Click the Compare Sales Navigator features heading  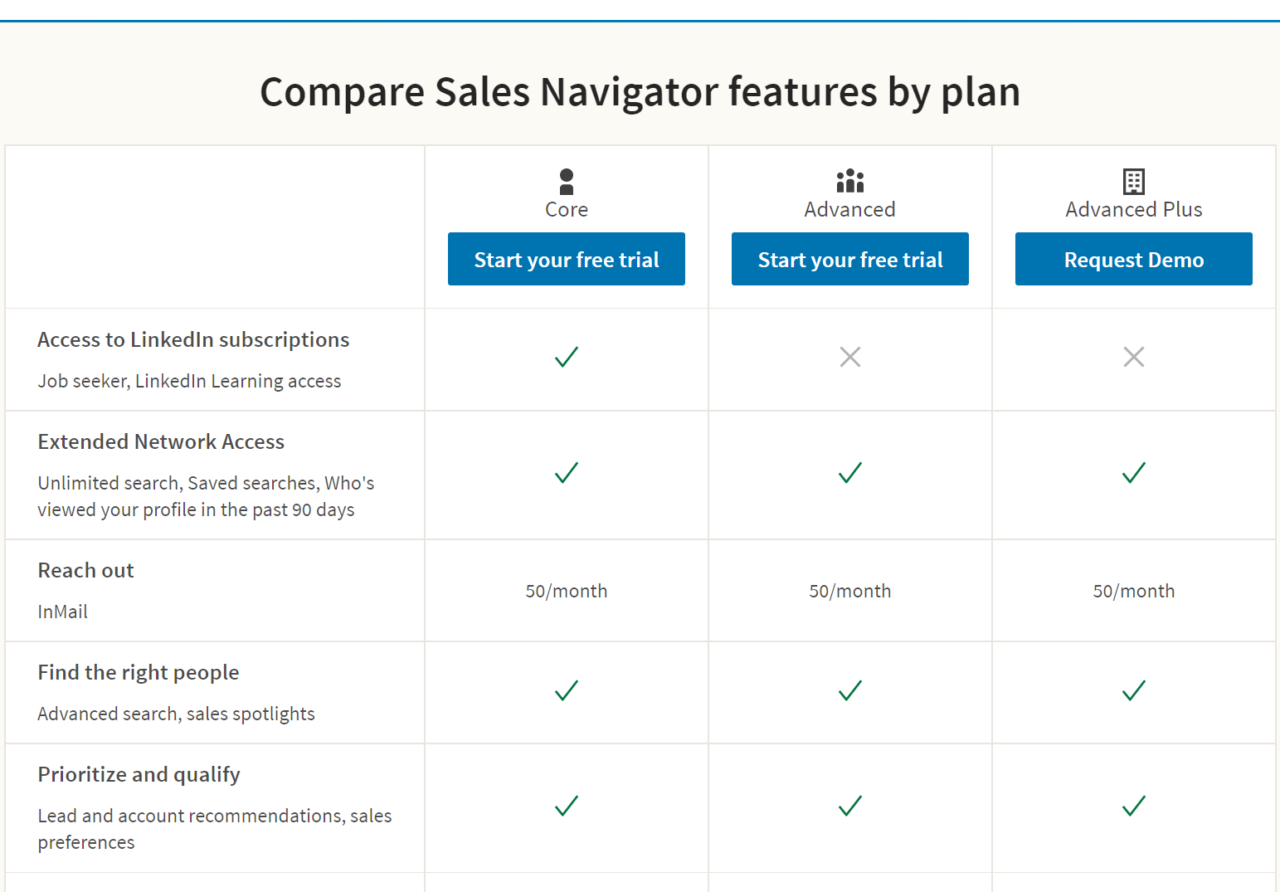click(x=639, y=91)
